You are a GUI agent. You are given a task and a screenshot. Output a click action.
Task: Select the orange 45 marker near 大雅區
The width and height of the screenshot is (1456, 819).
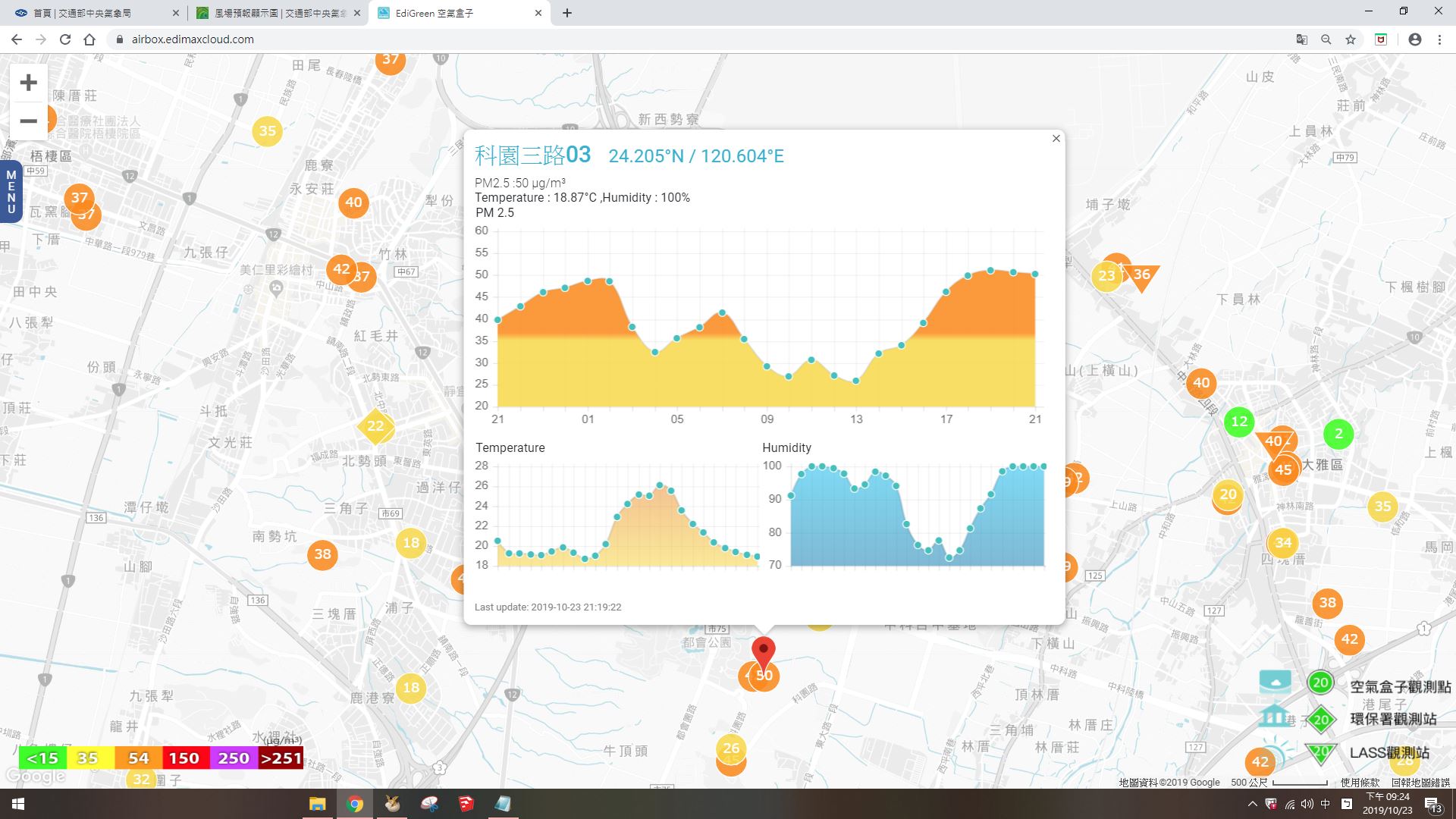click(1283, 469)
